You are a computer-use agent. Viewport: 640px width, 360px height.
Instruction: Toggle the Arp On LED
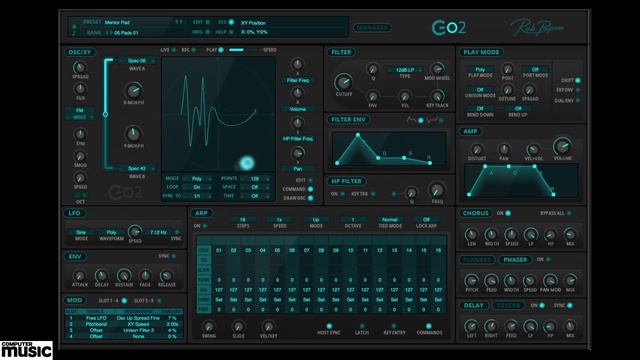(205, 226)
